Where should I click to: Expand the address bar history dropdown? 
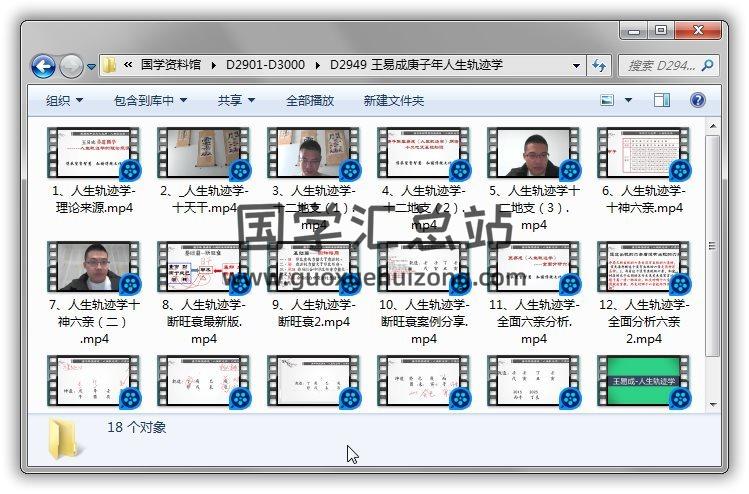coord(576,66)
